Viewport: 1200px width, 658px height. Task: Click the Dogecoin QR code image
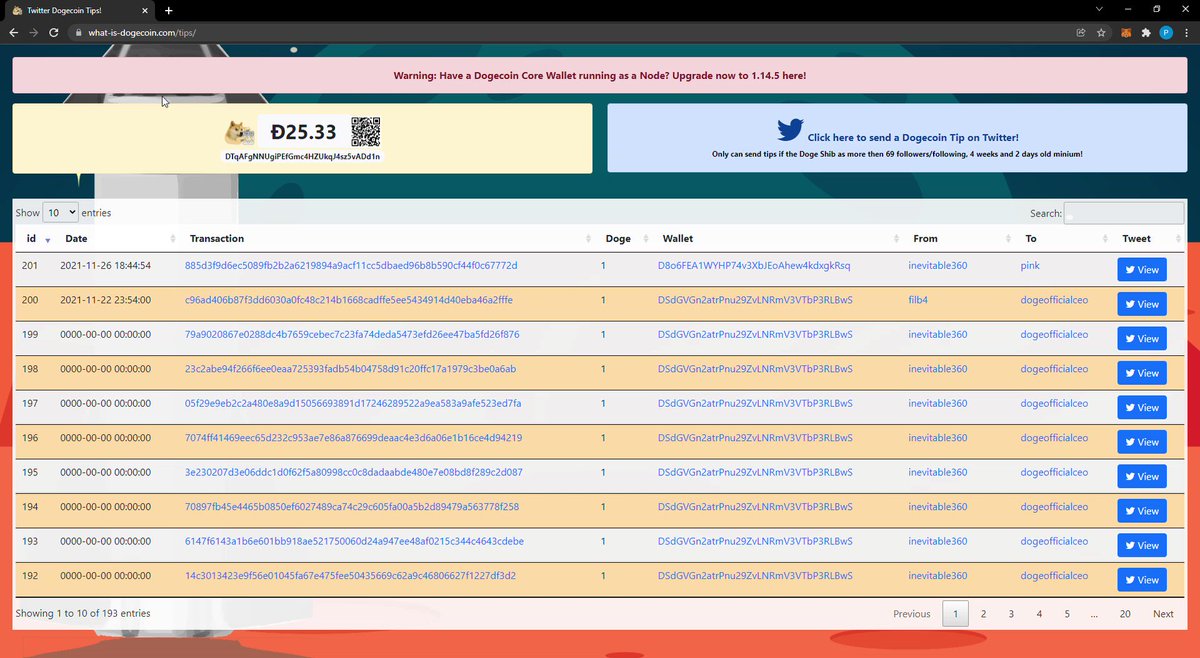366,133
